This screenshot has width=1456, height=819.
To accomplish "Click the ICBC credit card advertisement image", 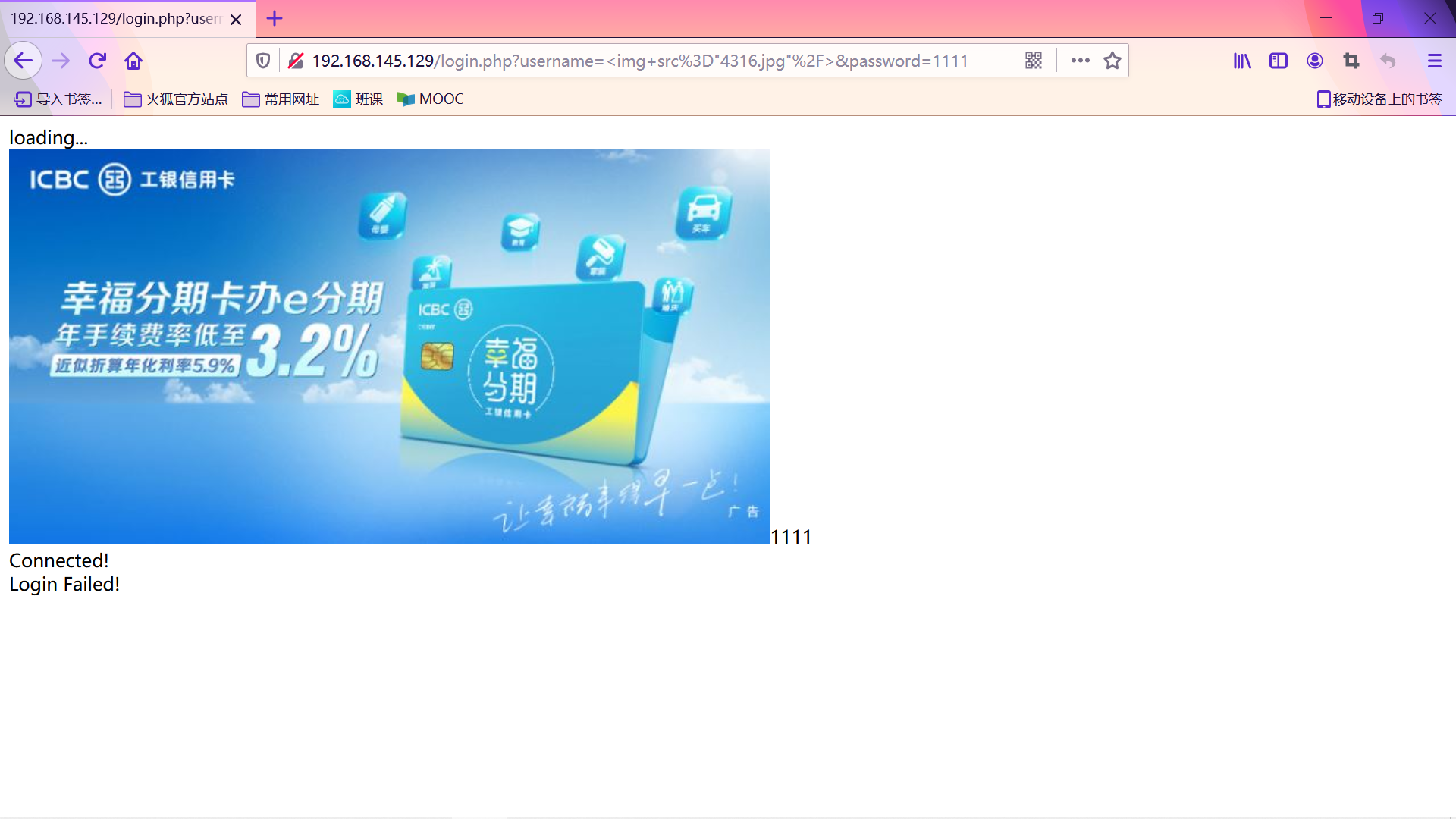I will coord(389,346).
